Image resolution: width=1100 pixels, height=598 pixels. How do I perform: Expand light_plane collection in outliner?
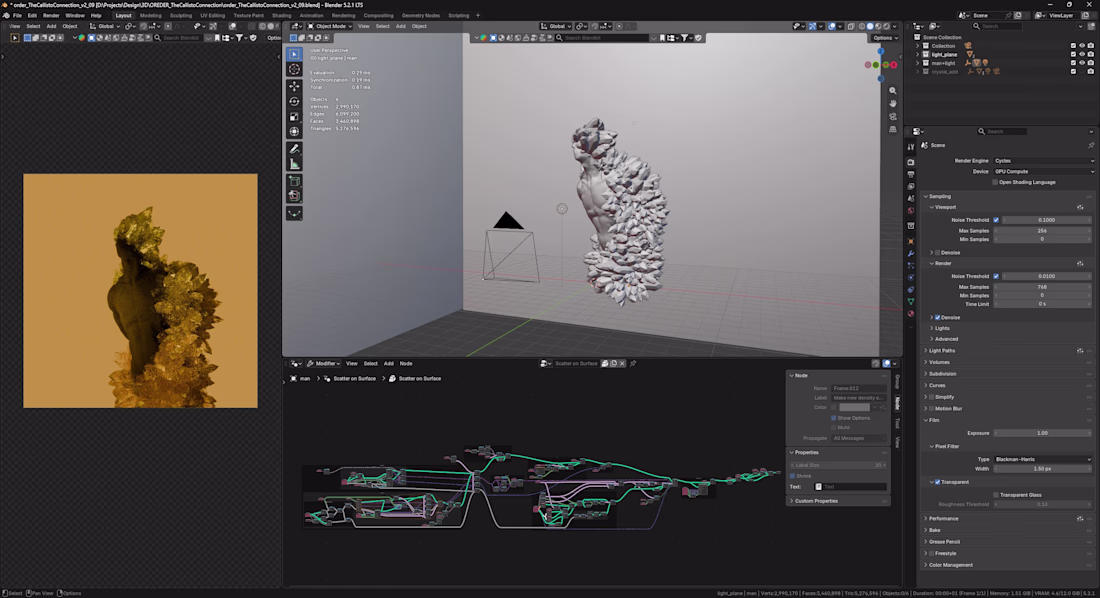[x=918, y=54]
